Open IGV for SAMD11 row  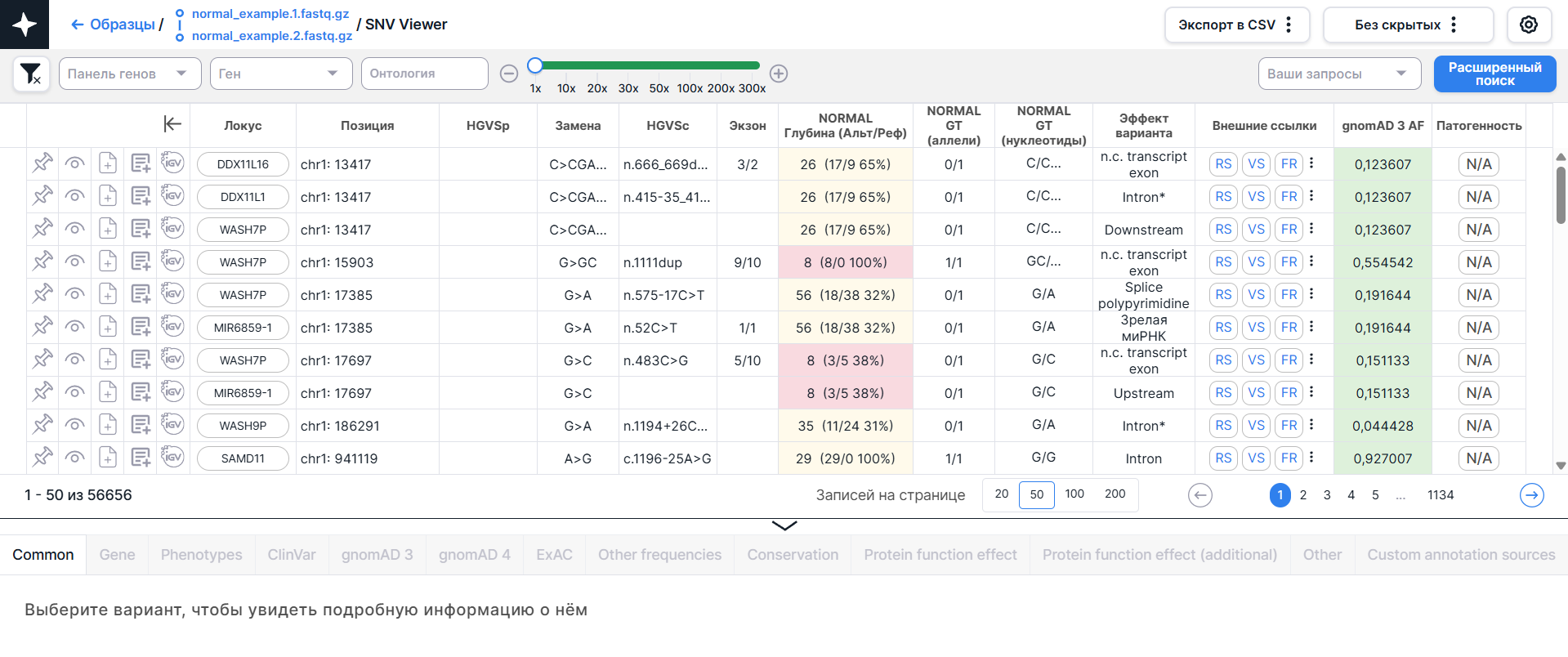pyautogui.click(x=172, y=457)
